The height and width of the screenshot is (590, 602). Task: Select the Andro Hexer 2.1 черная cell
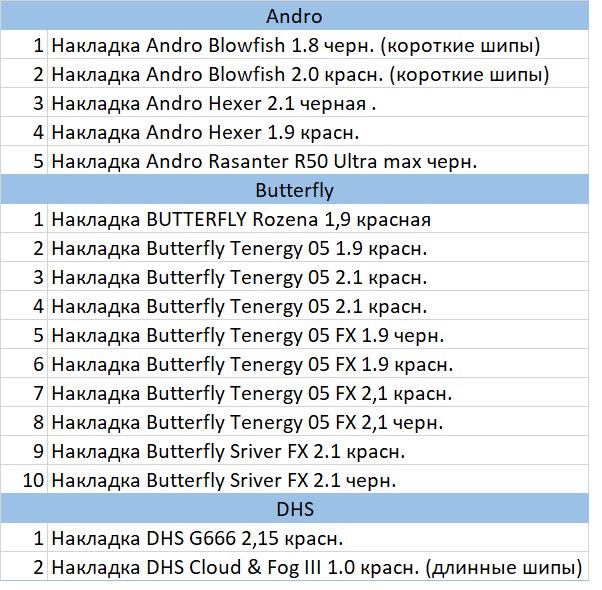point(318,103)
